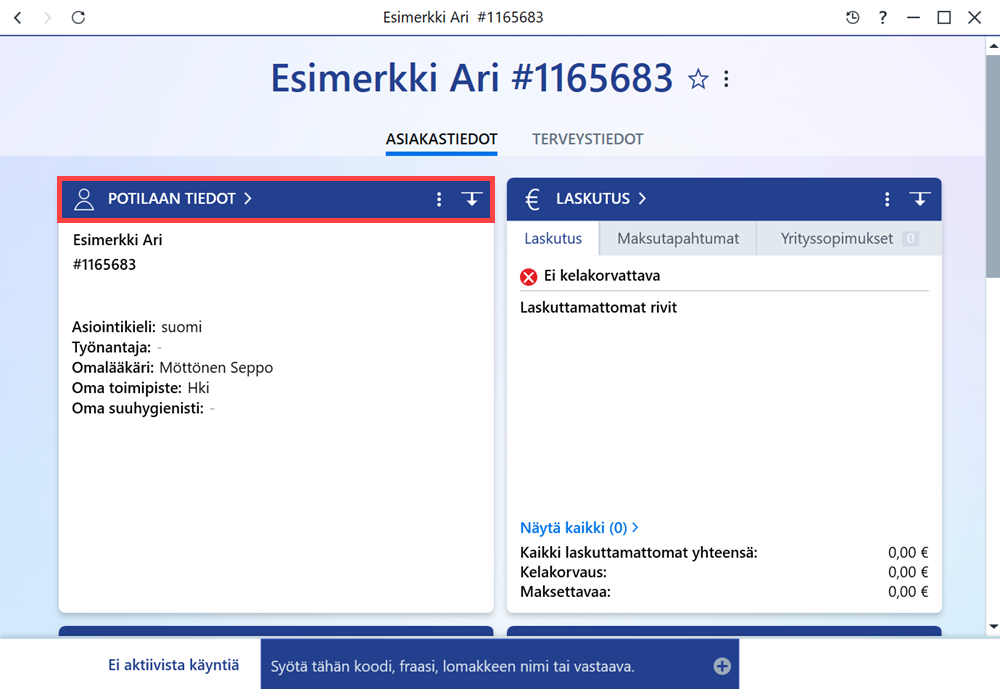
Task: Click patient number #1165683 in panel
Action: point(104,265)
